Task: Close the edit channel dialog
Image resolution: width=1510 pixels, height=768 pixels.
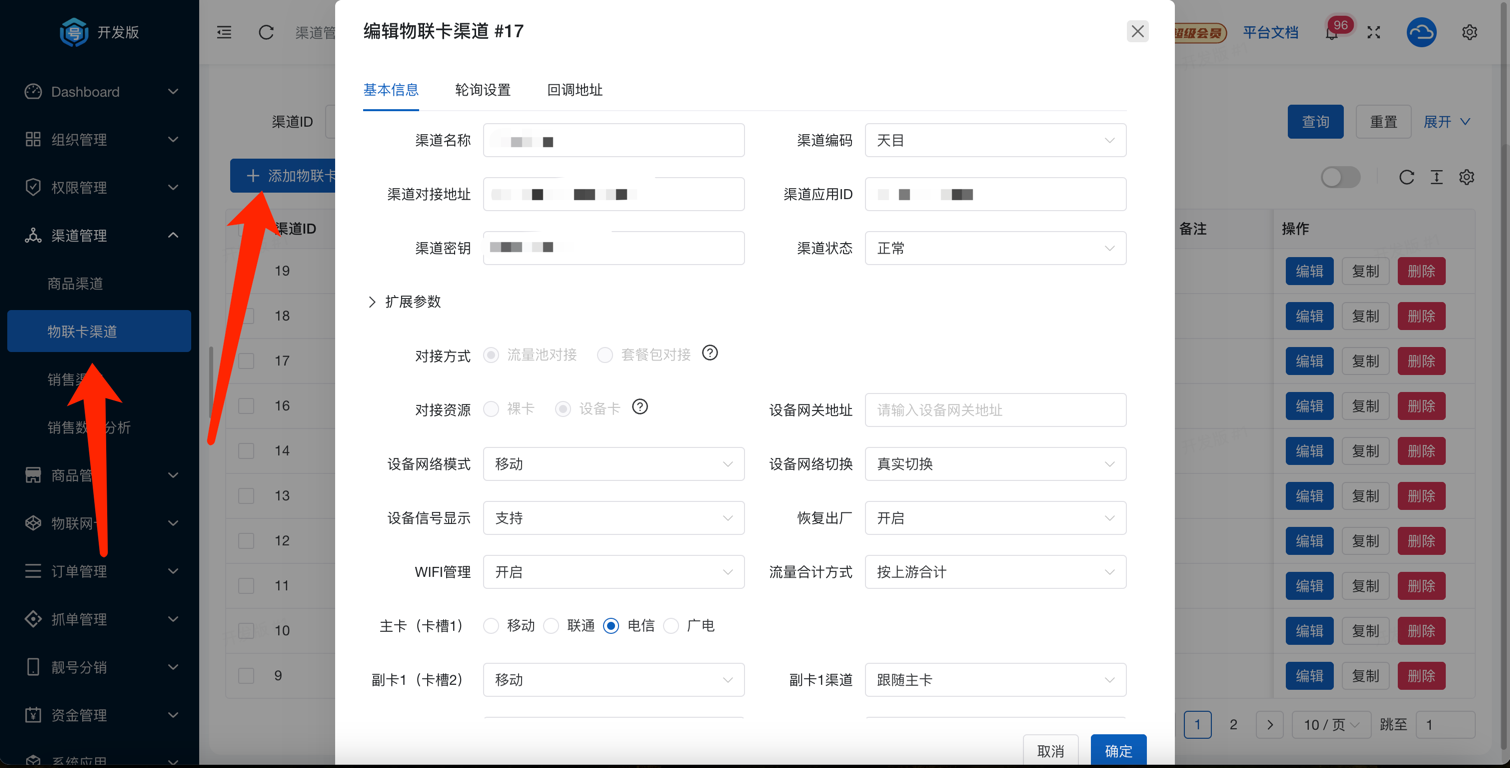Action: (x=1137, y=32)
